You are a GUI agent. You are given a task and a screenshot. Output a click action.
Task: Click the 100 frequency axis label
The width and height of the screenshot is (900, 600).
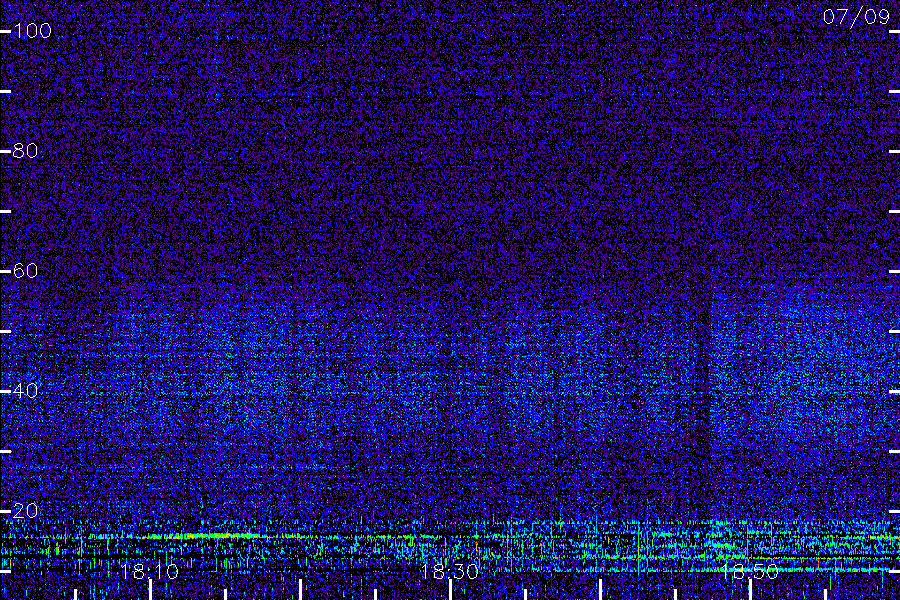tap(32, 31)
